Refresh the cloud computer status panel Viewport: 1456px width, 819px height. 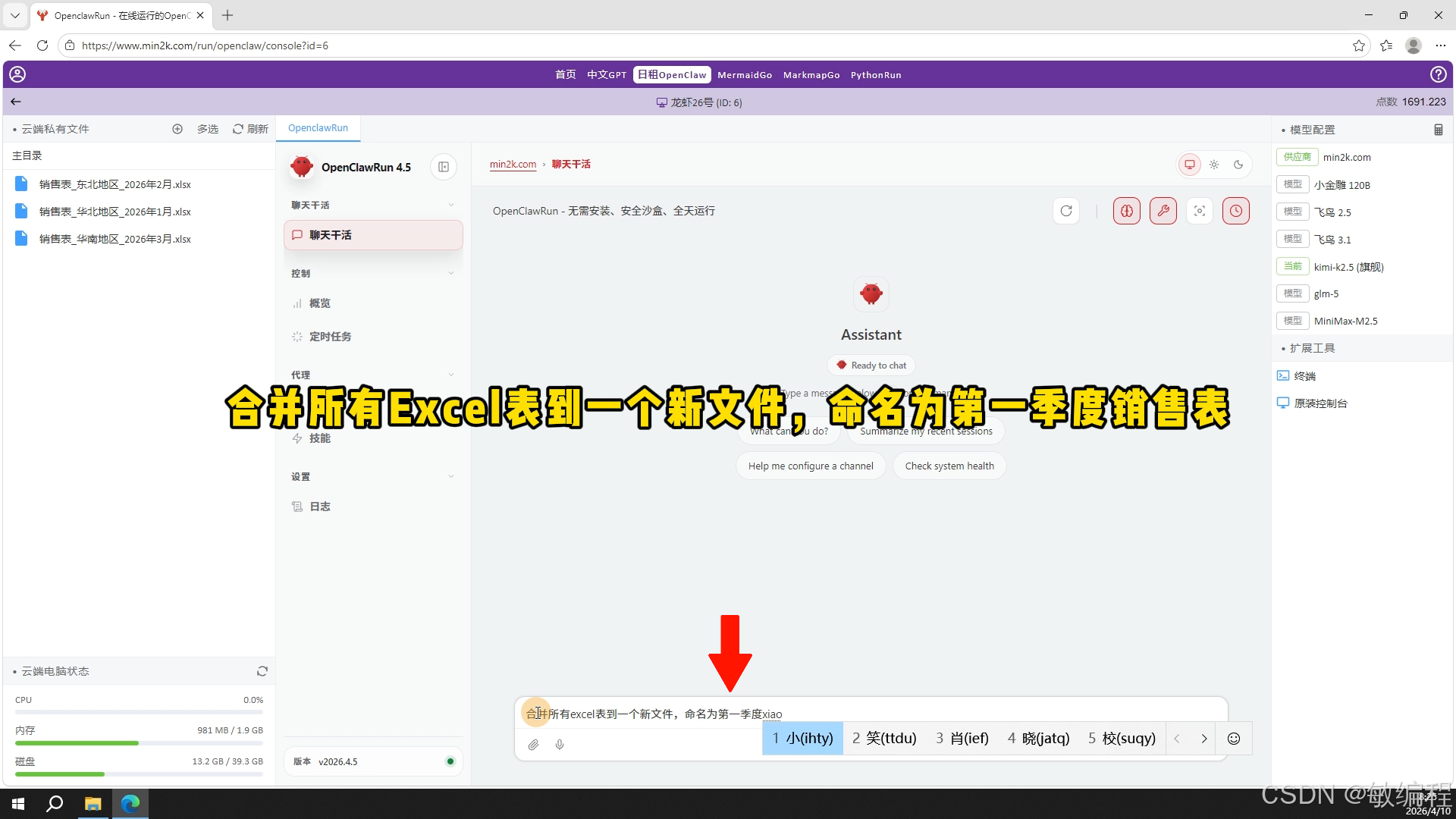tap(262, 671)
